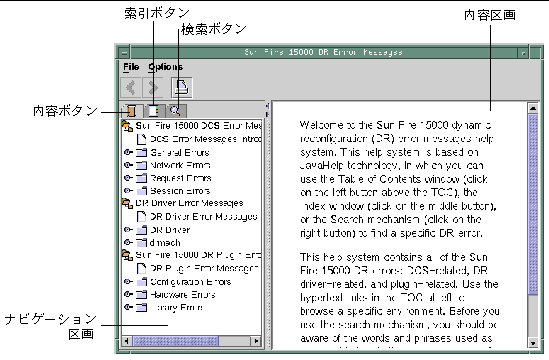Select the Session Errors label
Image resolution: width=549 pixels, height=360 pixels.
(180, 191)
